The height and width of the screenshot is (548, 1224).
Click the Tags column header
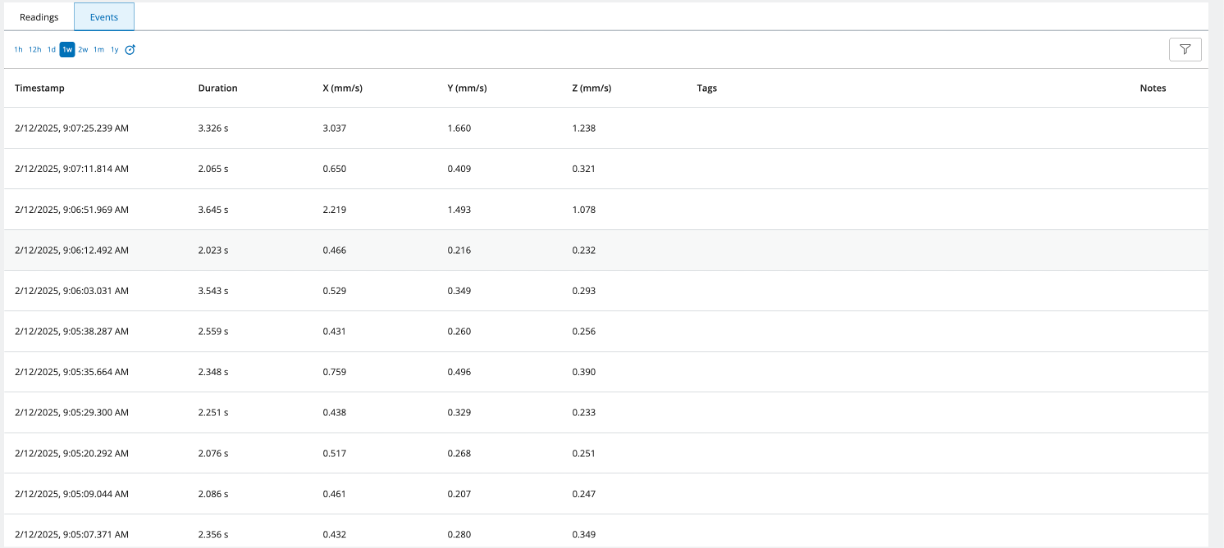click(707, 88)
